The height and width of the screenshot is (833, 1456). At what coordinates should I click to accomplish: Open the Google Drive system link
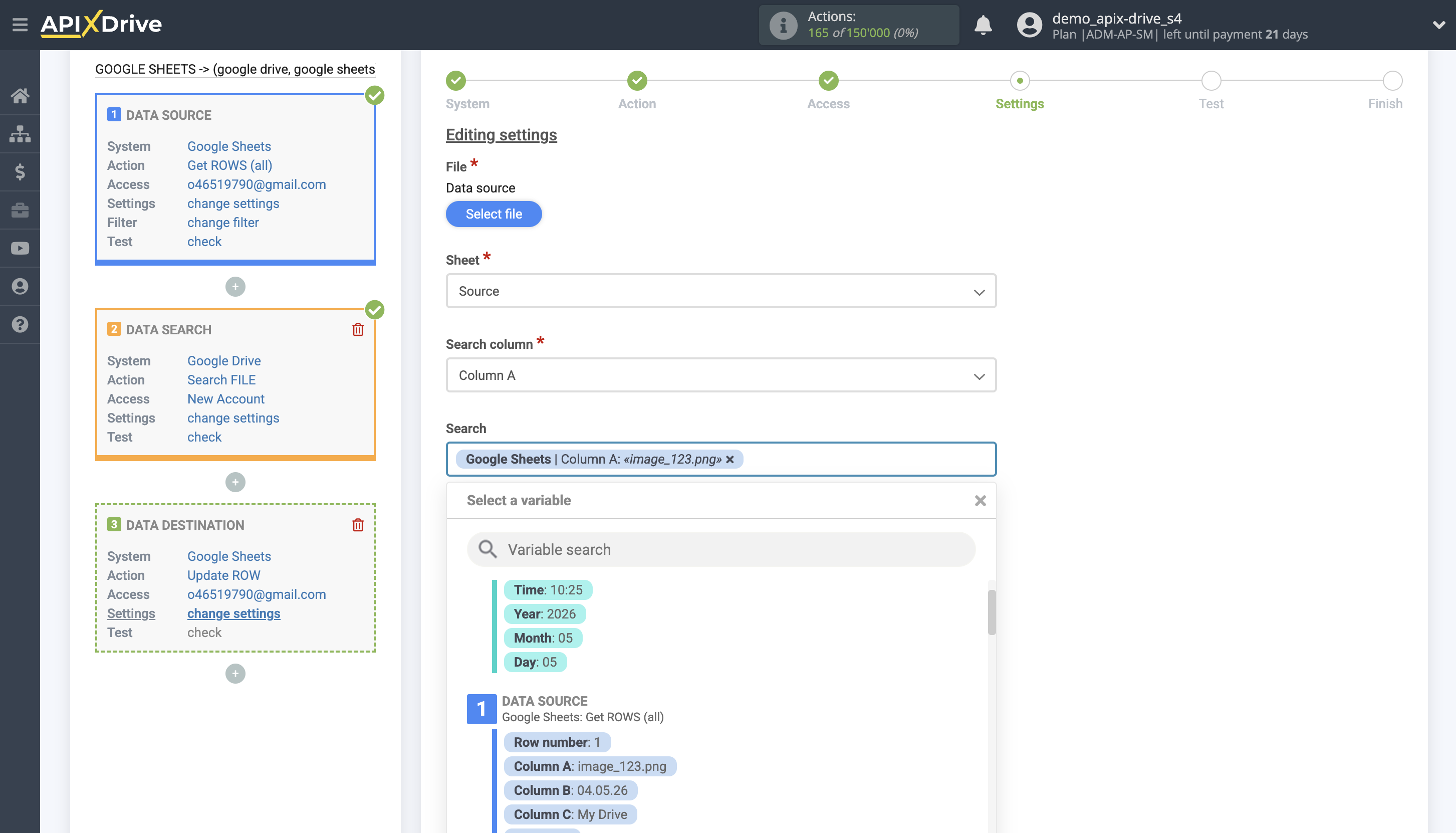[223, 361]
